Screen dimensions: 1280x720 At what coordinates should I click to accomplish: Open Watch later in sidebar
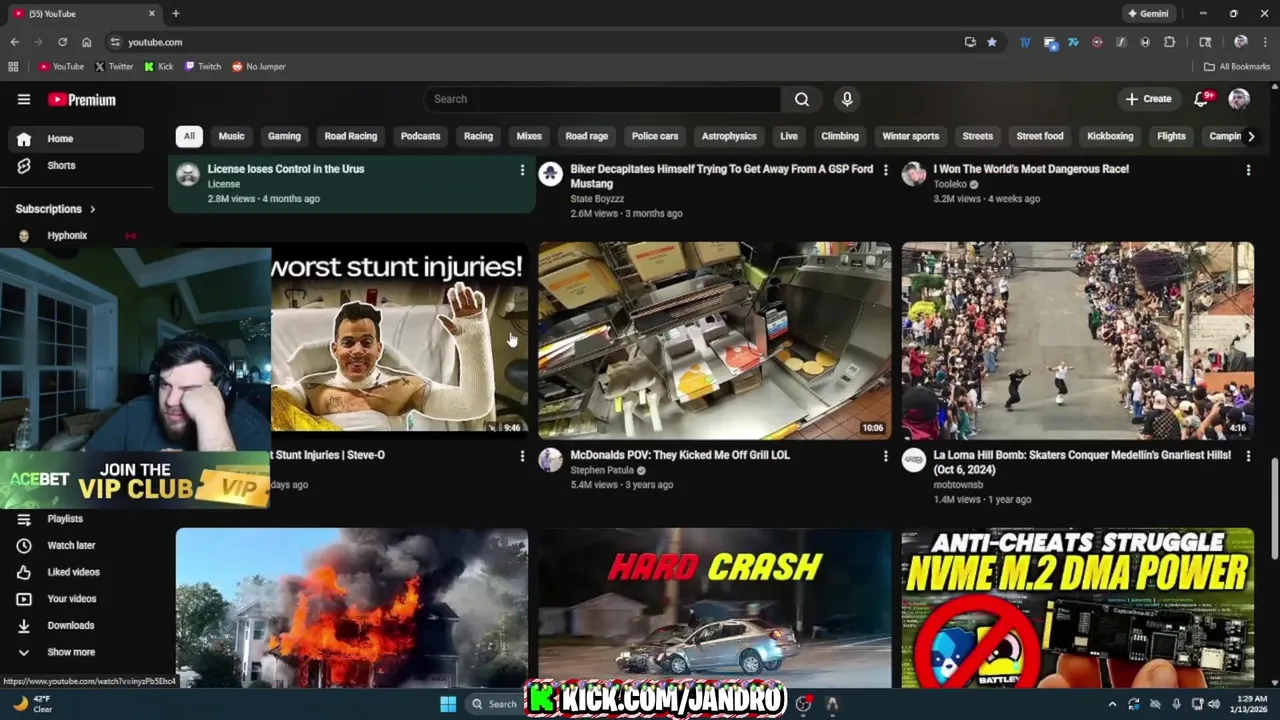click(75, 545)
